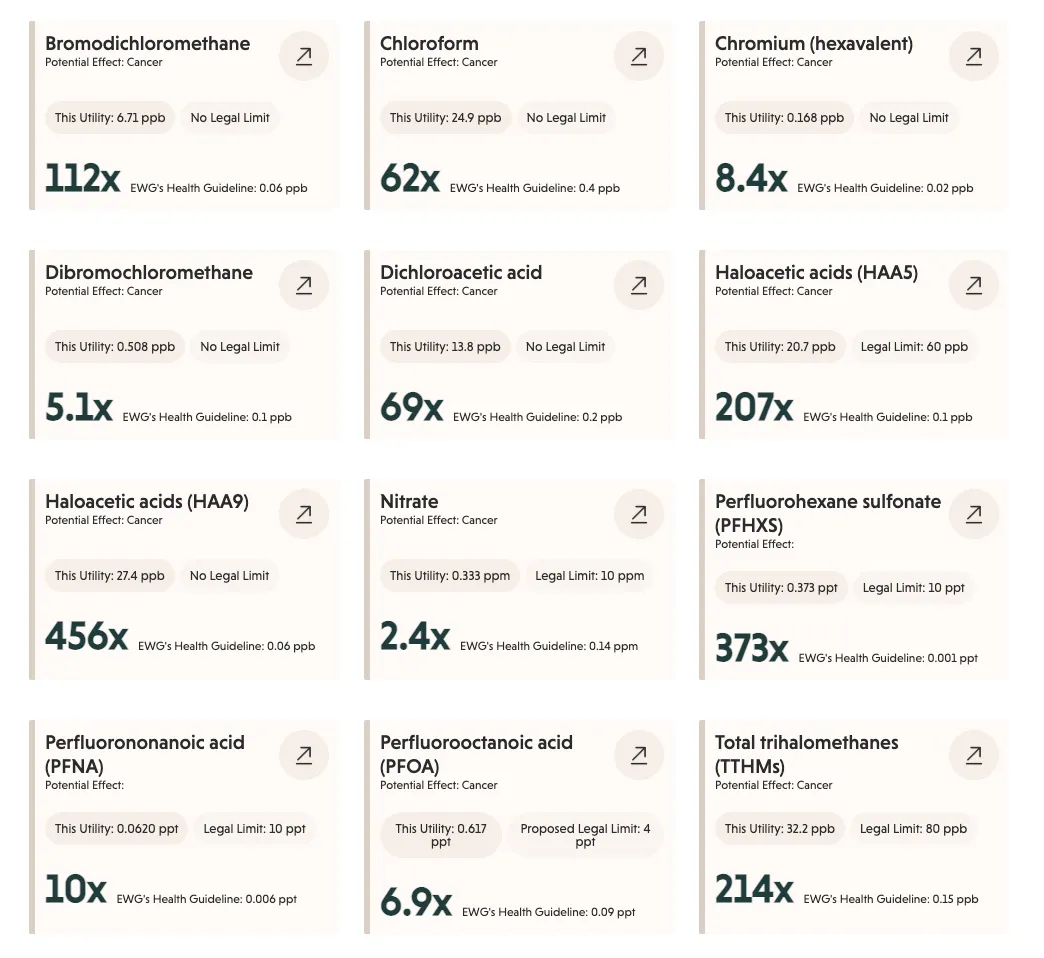Screen dimensions: 1044x958
Task: Click PFHXS card arrow icon
Action: coord(973,514)
